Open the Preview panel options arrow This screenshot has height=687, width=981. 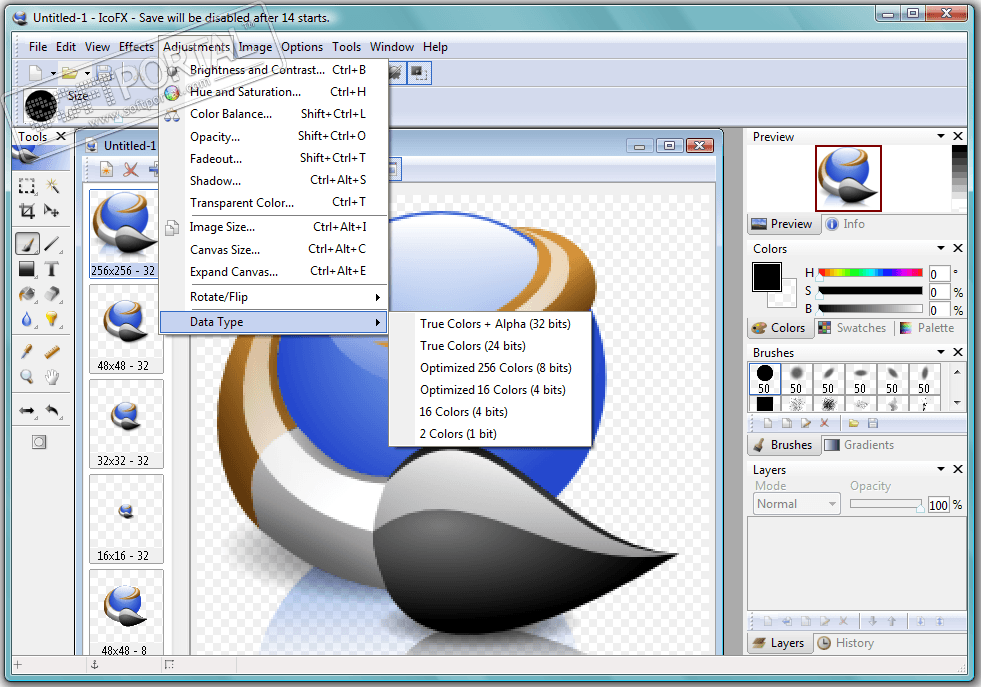[x=940, y=136]
